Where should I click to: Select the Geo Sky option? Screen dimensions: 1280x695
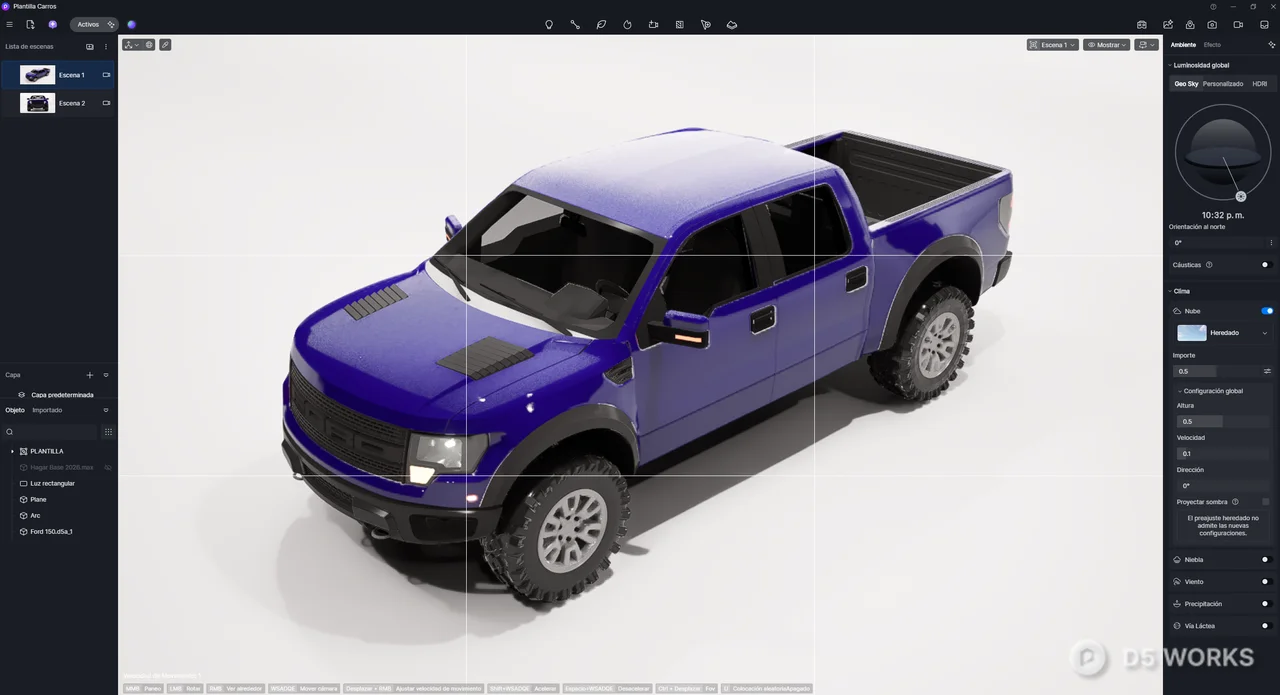tap(1186, 84)
